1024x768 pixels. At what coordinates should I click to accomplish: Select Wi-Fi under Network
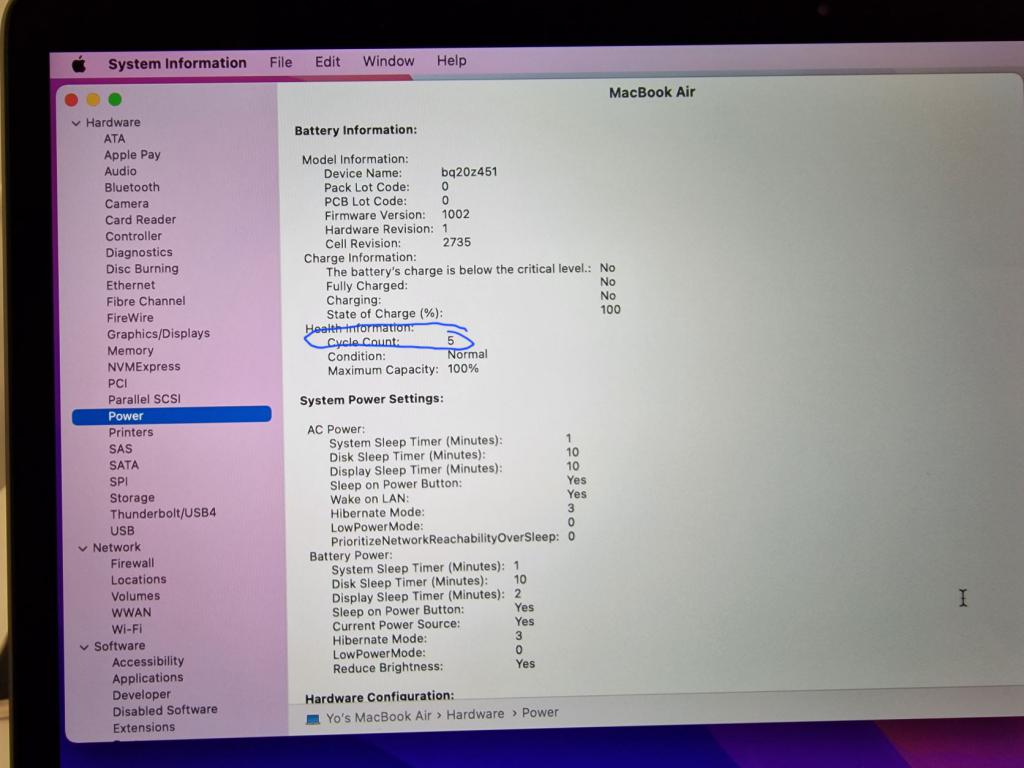(127, 630)
